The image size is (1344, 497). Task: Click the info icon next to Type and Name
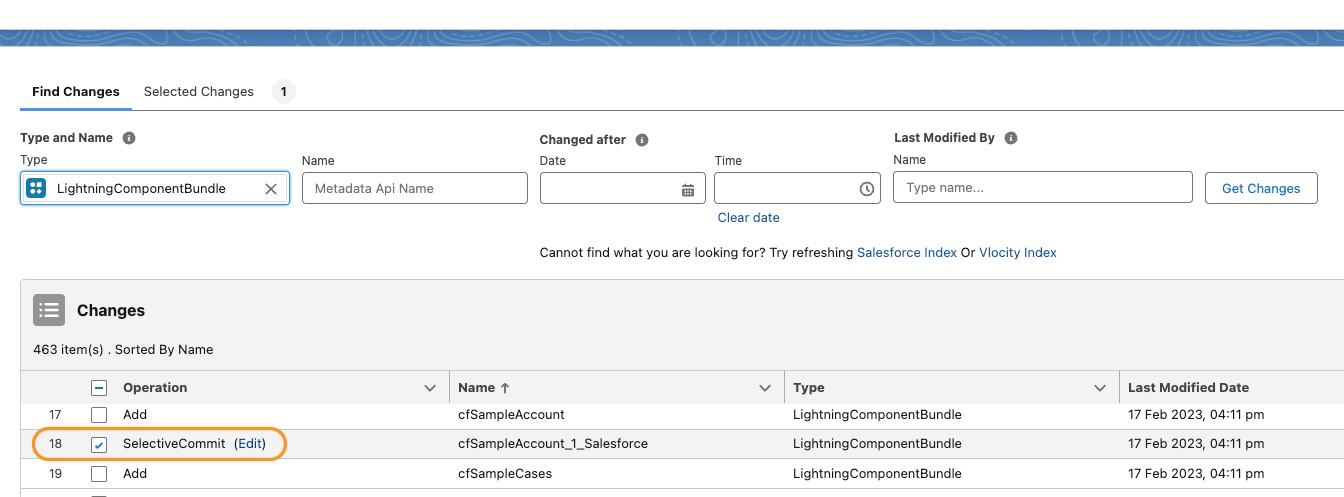click(x=128, y=138)
